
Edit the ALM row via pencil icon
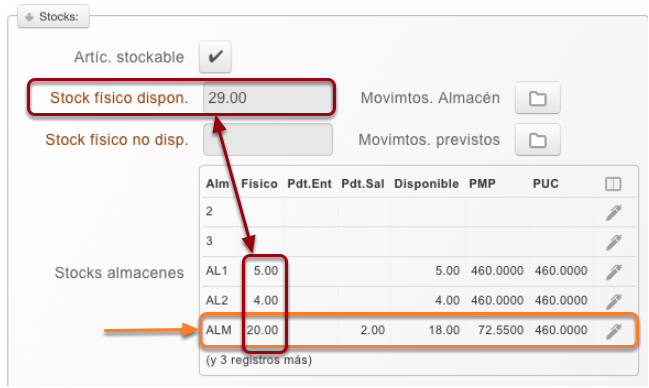tap(613, 331)
